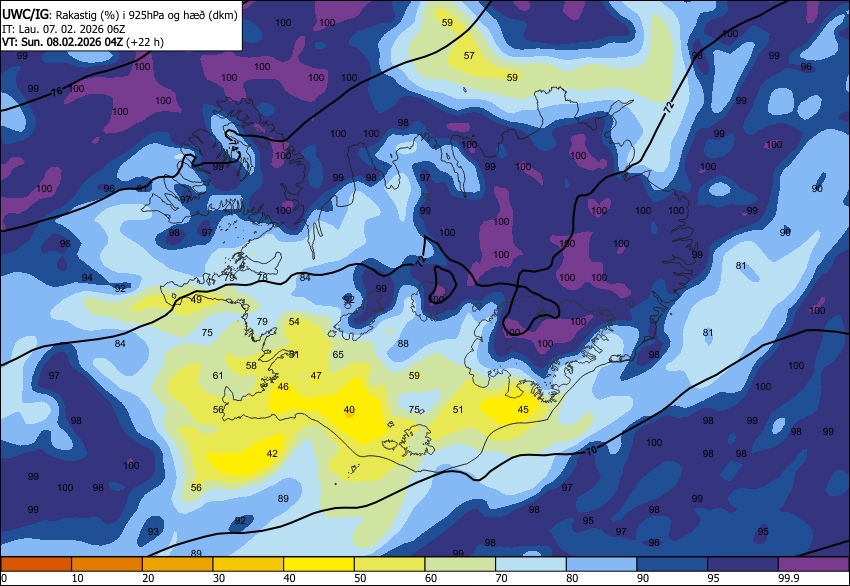Click the humidity value '42' on the map
The width and height of the screenshot is (850, 586).
coord(272,454)
